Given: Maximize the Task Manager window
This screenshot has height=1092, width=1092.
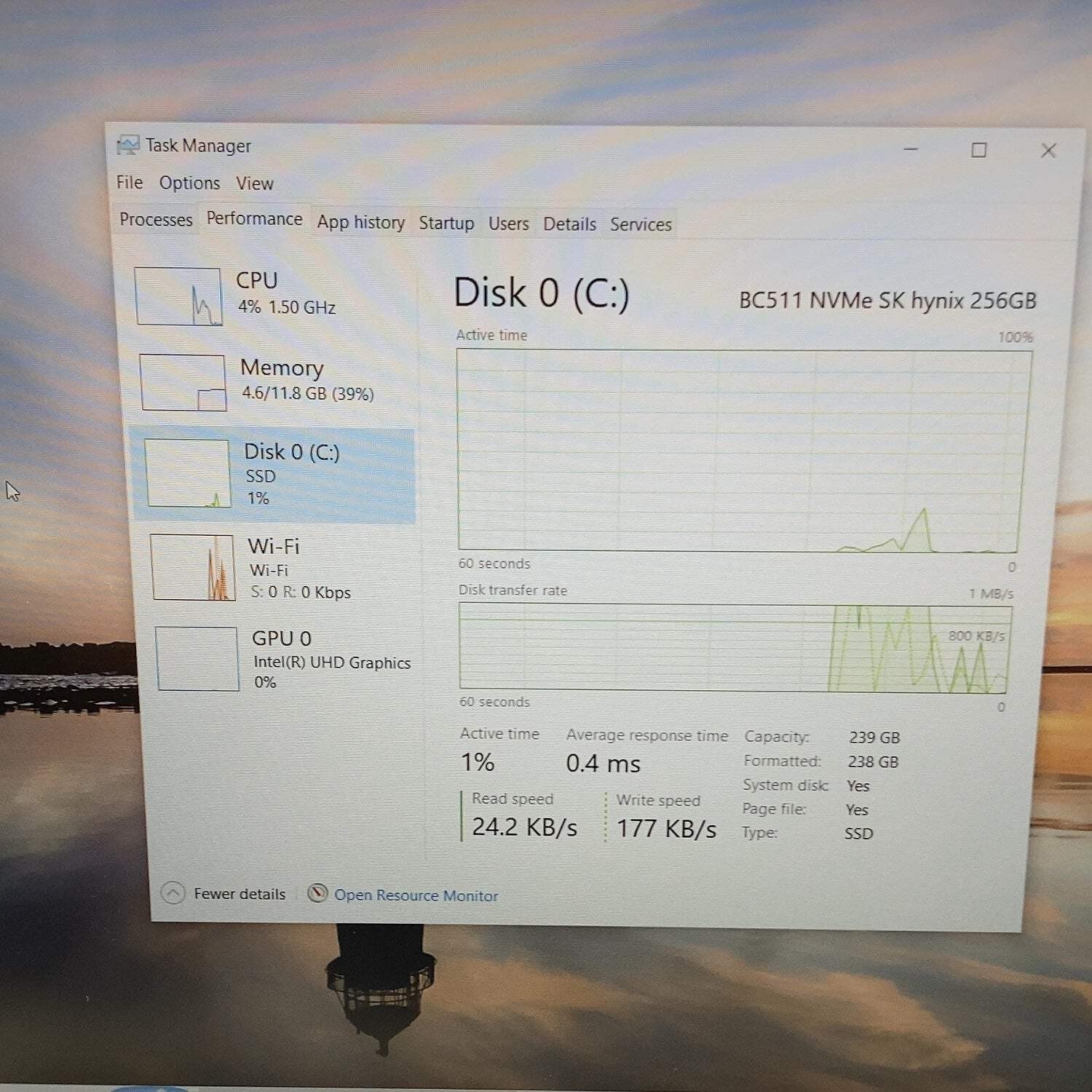Looking at the screenshot, I should click(979, 150).
